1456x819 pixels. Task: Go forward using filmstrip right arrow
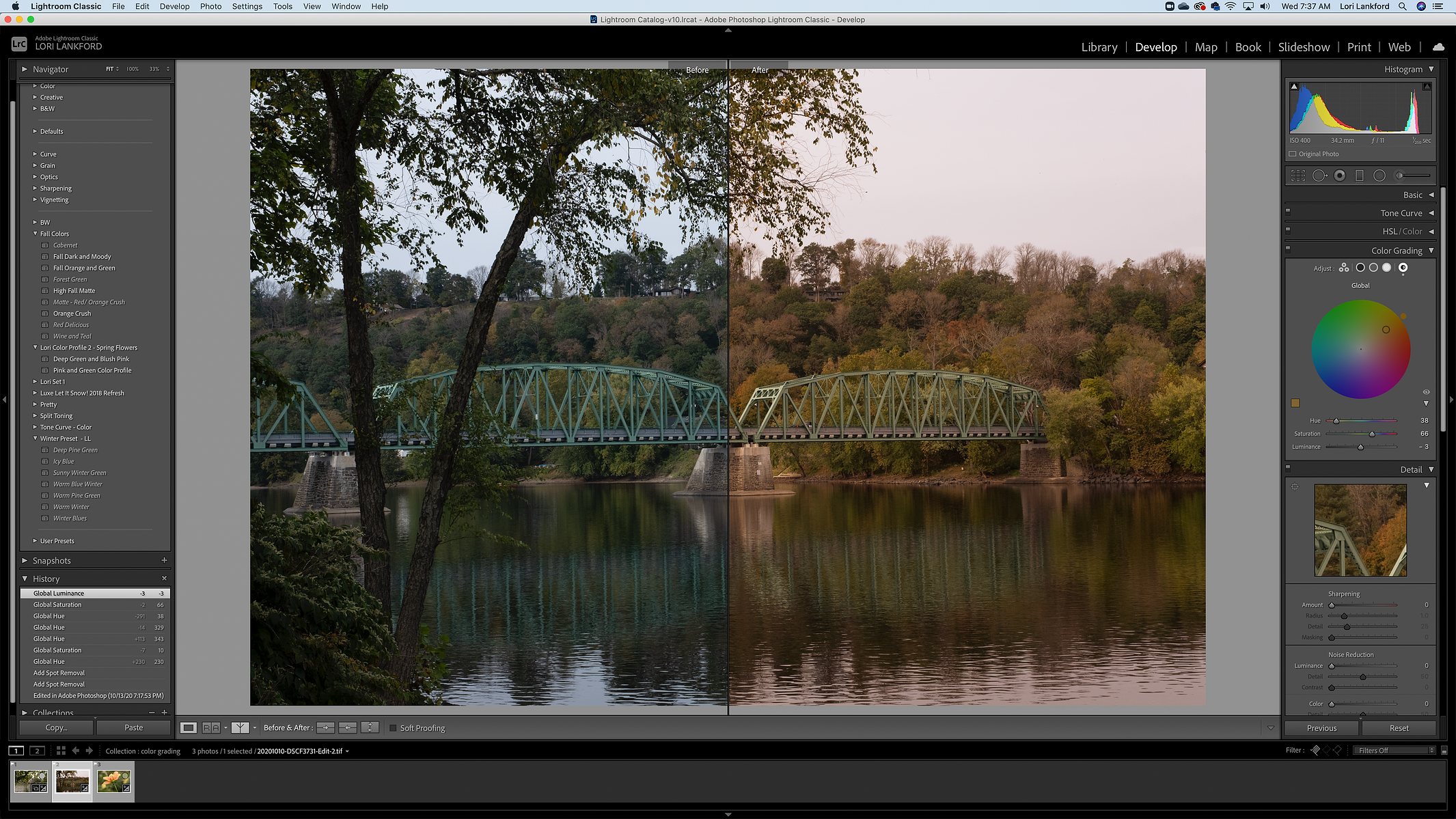click(89, 751)
